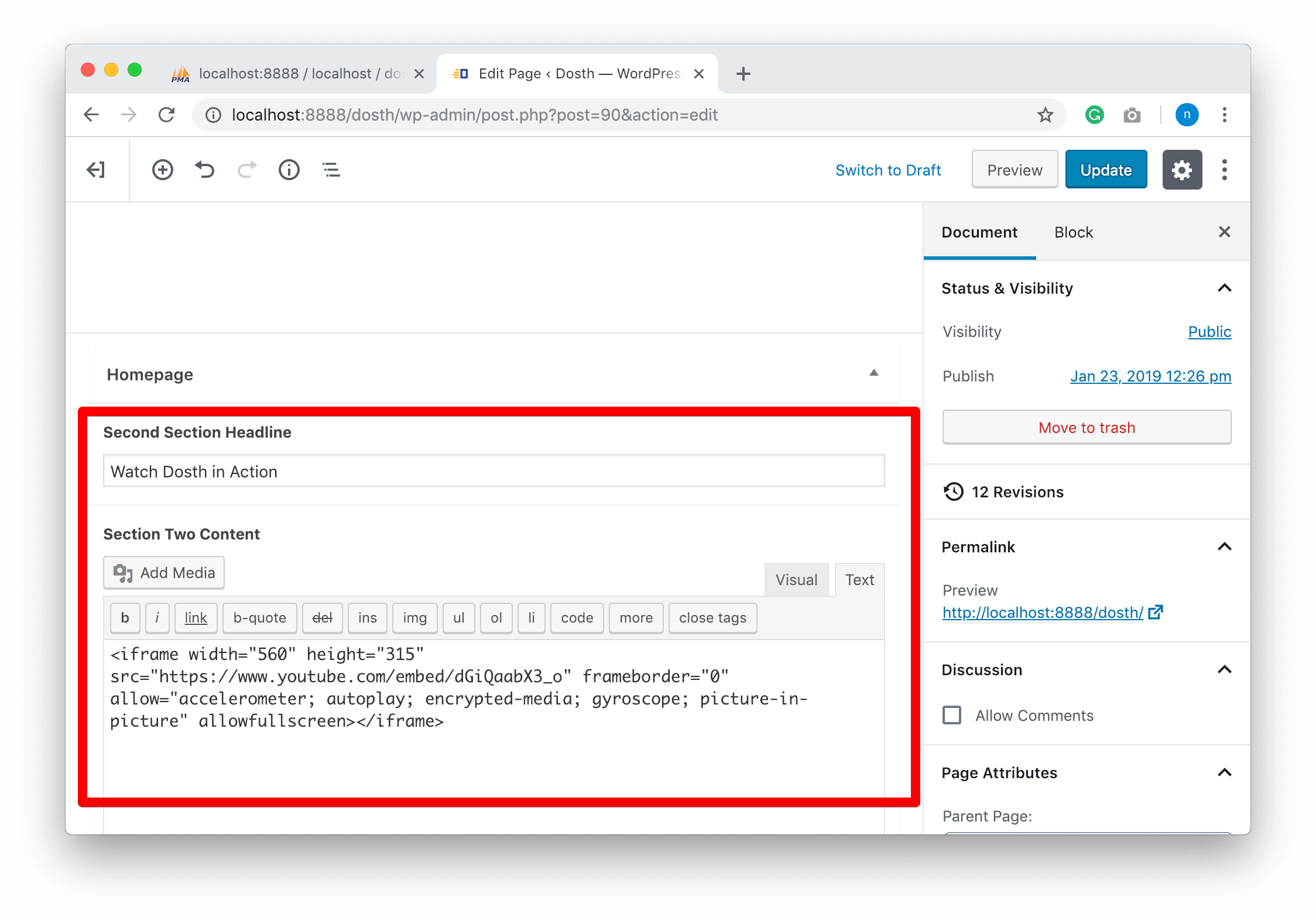
Task: Open the Chrome three-dot menu
Action: pos(1225,115)
